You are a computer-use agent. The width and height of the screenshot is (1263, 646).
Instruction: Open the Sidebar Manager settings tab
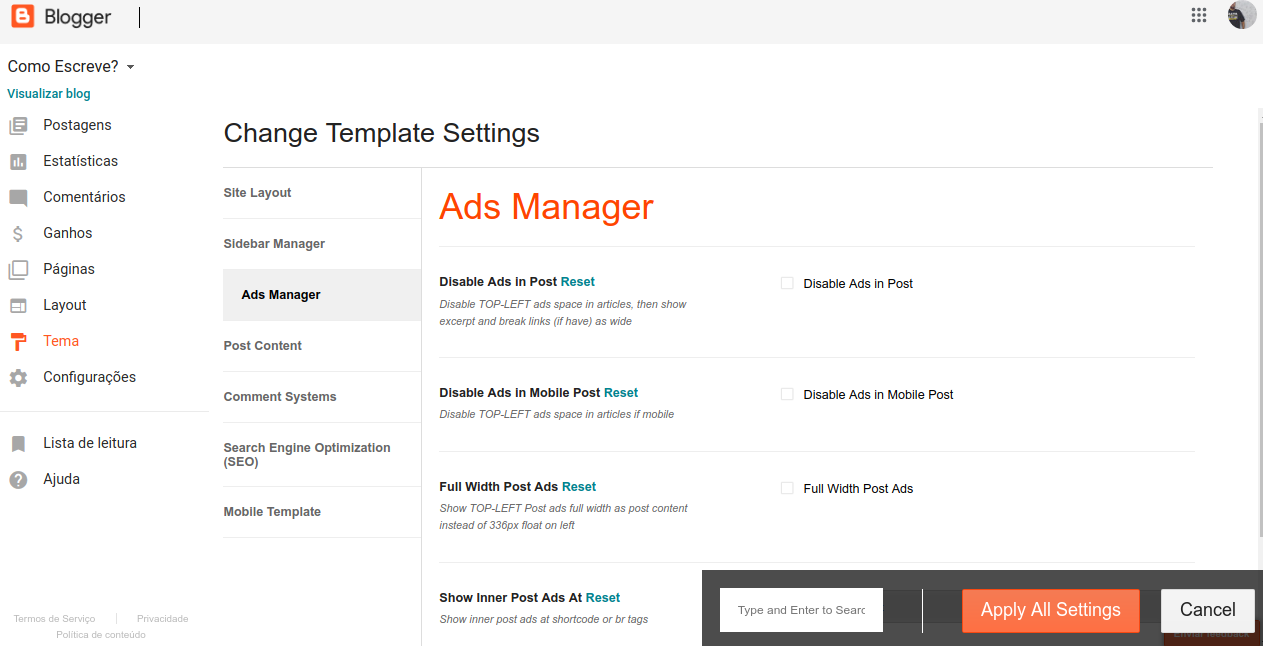(x=274, y=244)
